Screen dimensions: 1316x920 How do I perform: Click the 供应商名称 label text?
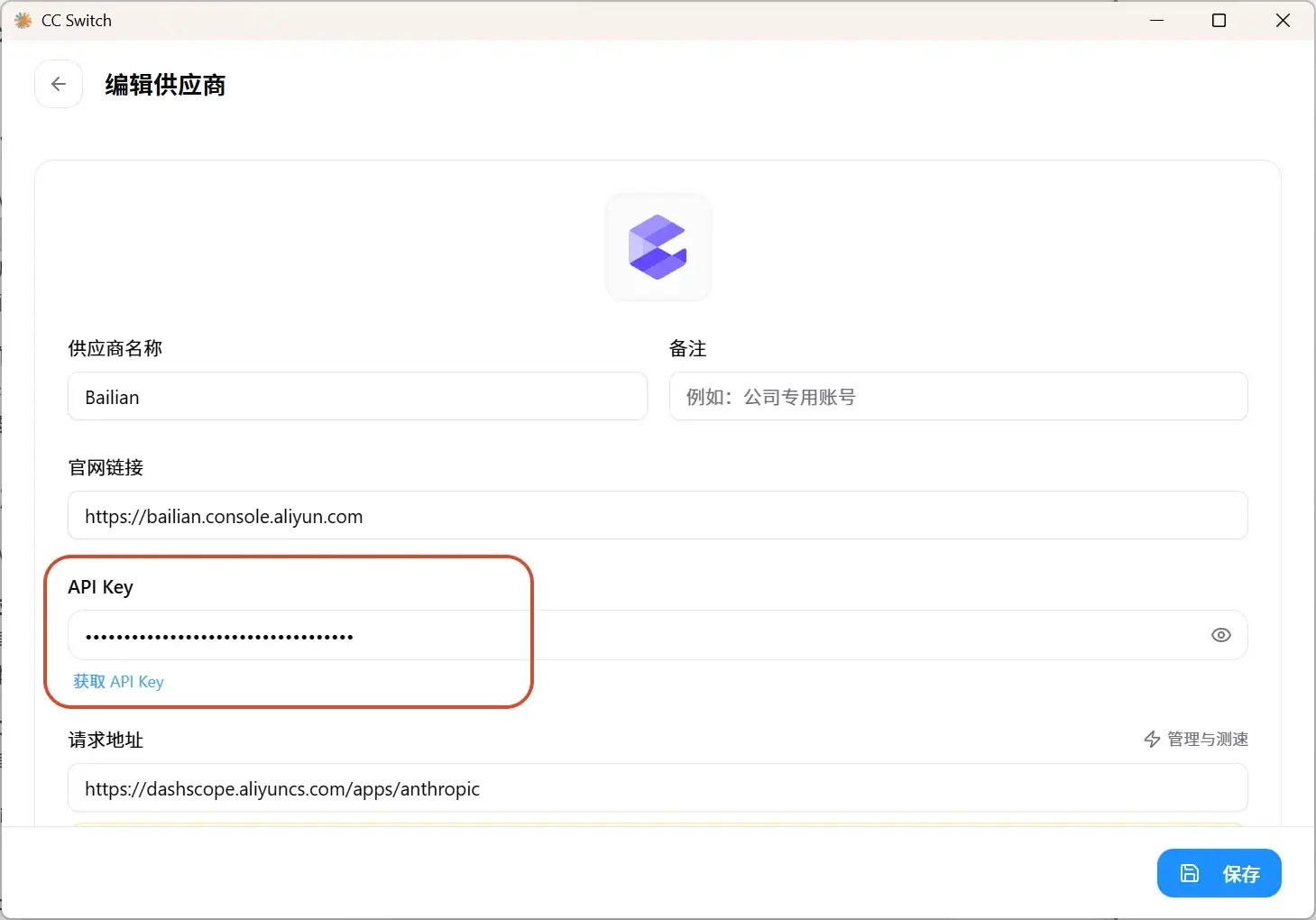(115, 349)
